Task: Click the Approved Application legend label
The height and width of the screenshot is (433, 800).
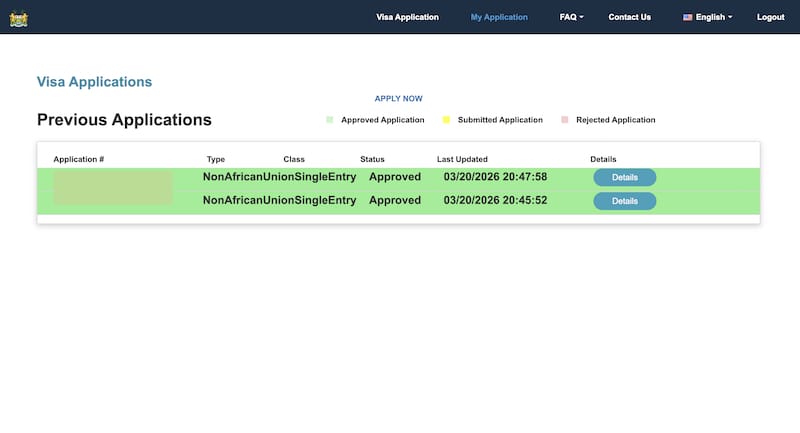Action: pos(383,120)
